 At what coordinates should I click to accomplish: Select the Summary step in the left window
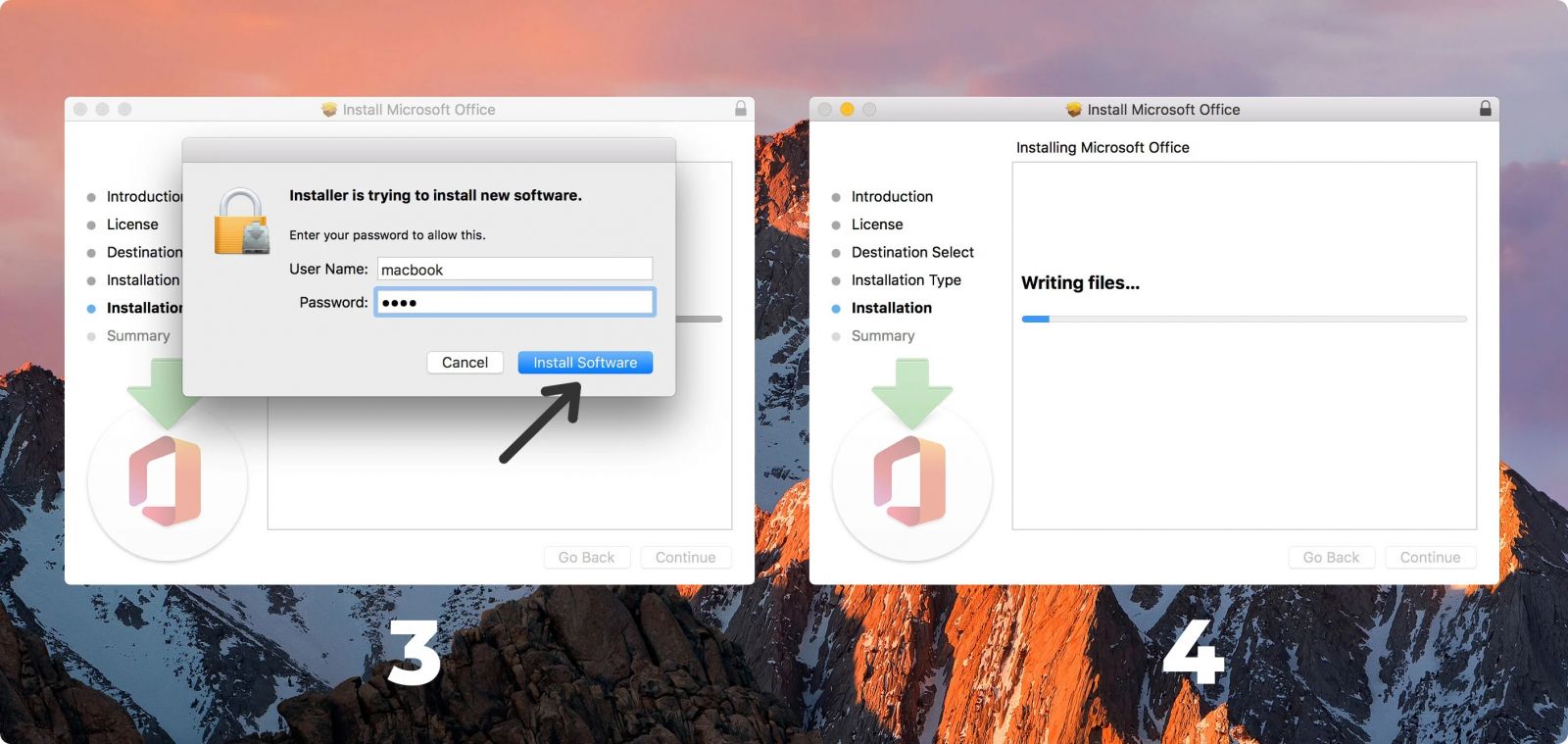click(138, 336)
